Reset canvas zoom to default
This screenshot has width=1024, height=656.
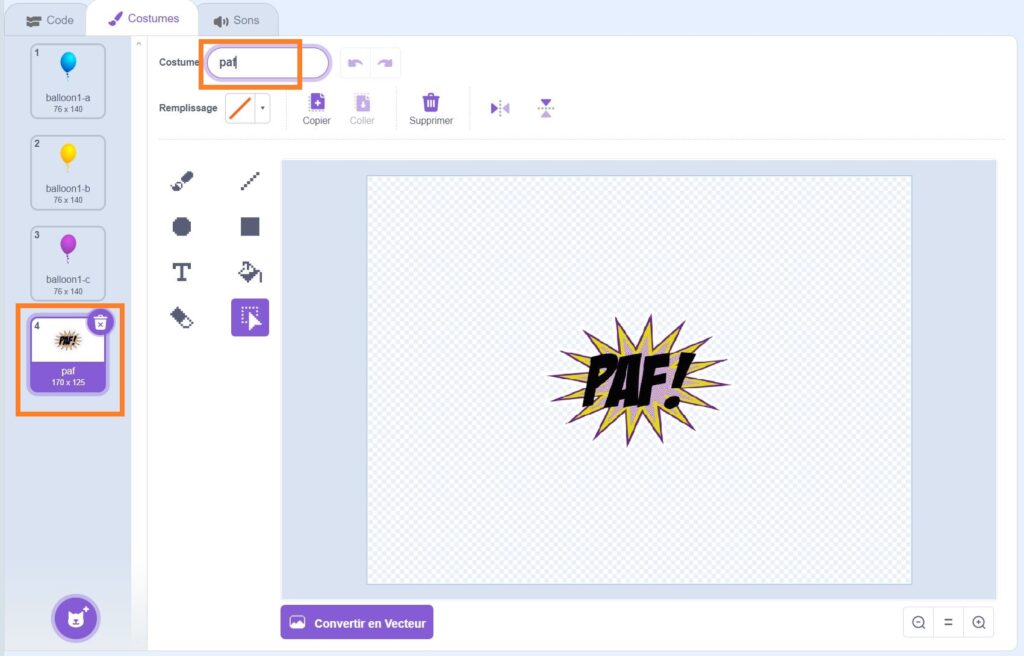948,622
